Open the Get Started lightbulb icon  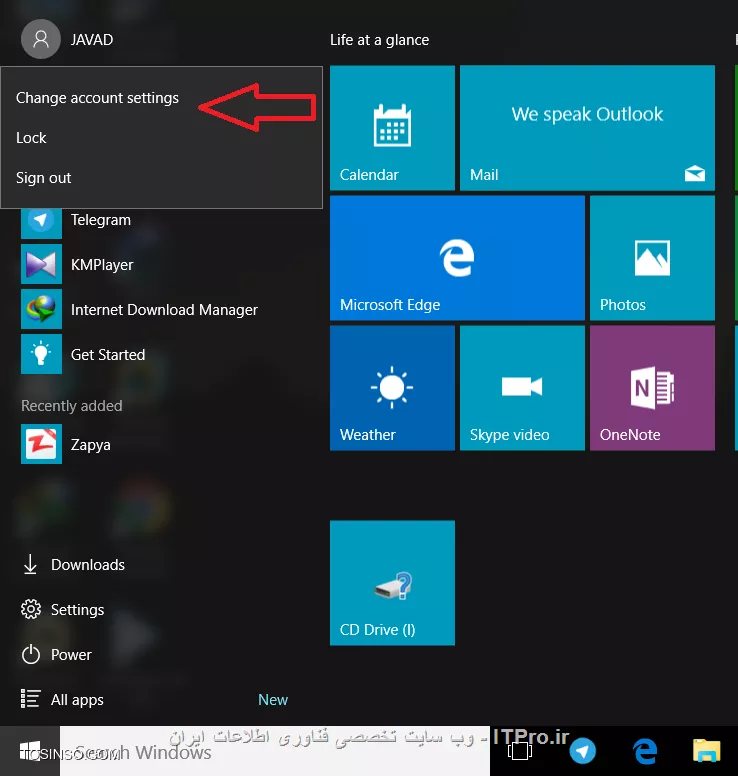pos(41,354)
